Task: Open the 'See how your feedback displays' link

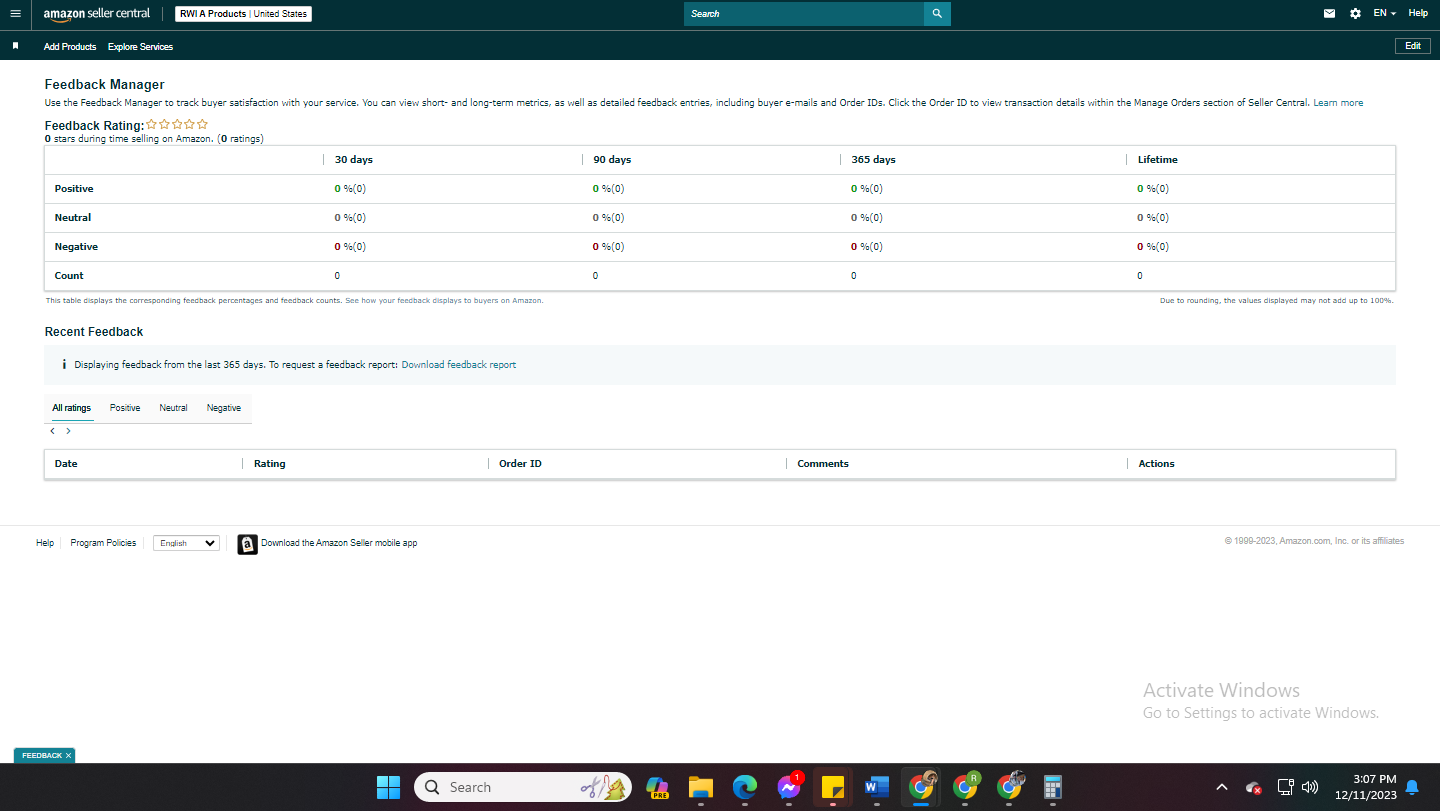Action: tap(444, 301)
